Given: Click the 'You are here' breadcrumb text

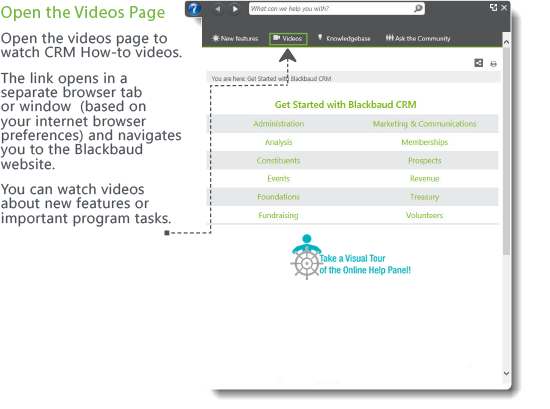Looking at the screenshot, I should pyautogui.click(x=271, y=79).
